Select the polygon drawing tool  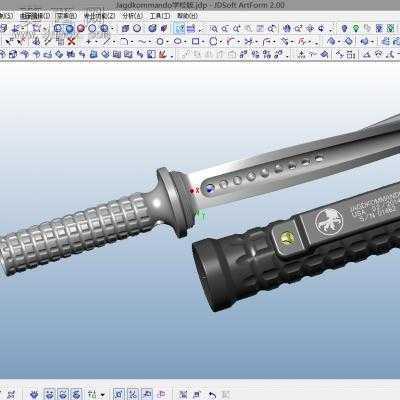(213, 42)
